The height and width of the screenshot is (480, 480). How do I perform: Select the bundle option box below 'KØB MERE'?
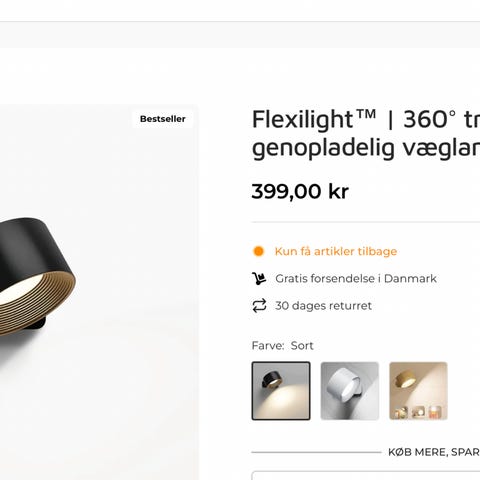(x=366, y=475)
